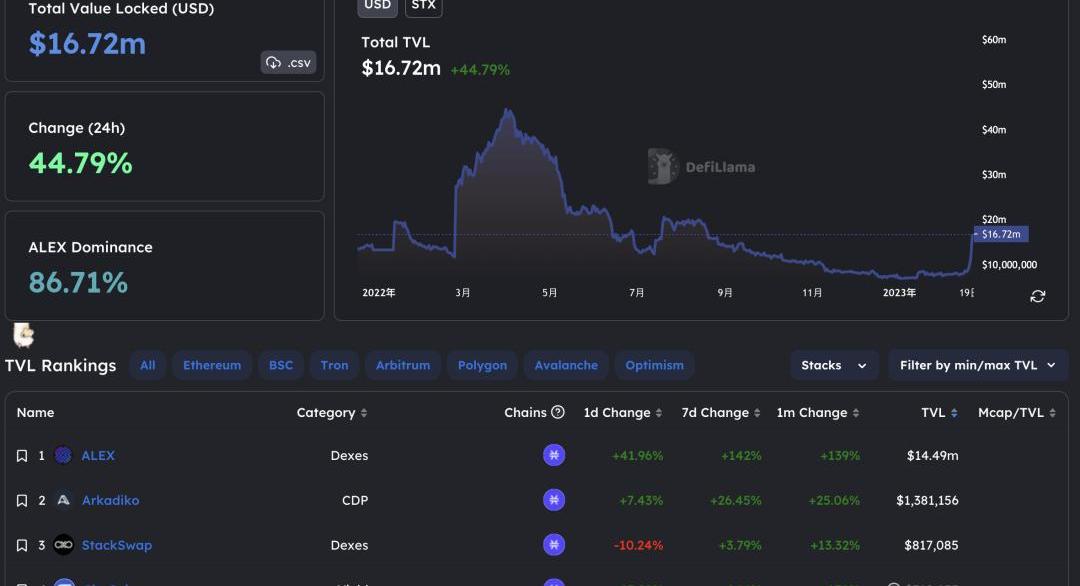Sort table by Mcap/TVL column
The width and height of the screenshot is (1080, 586).
pos(1017,412)
